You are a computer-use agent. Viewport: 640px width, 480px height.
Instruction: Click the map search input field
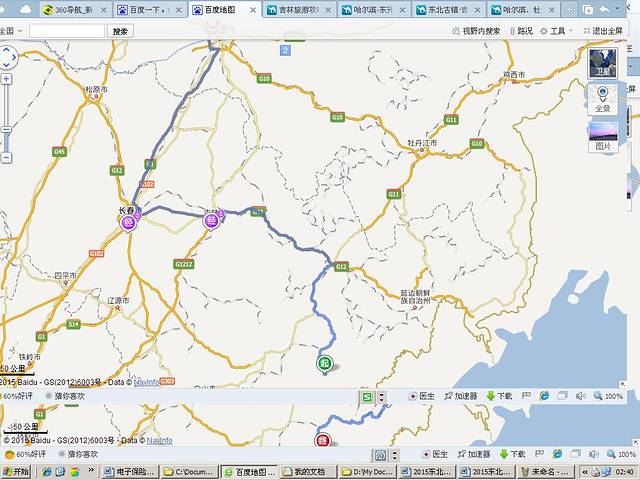(66, 31)
